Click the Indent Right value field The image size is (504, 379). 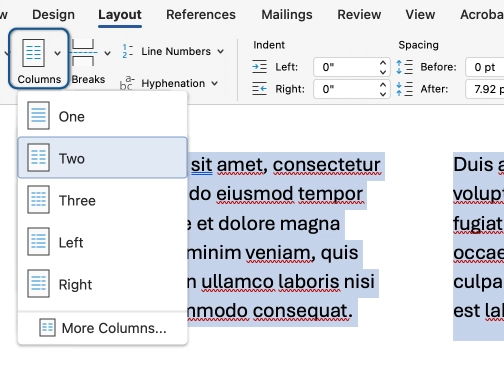[352, 89]
